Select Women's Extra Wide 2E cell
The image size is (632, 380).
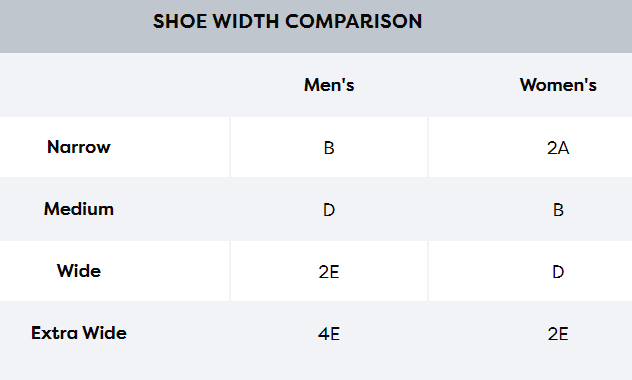530,334
